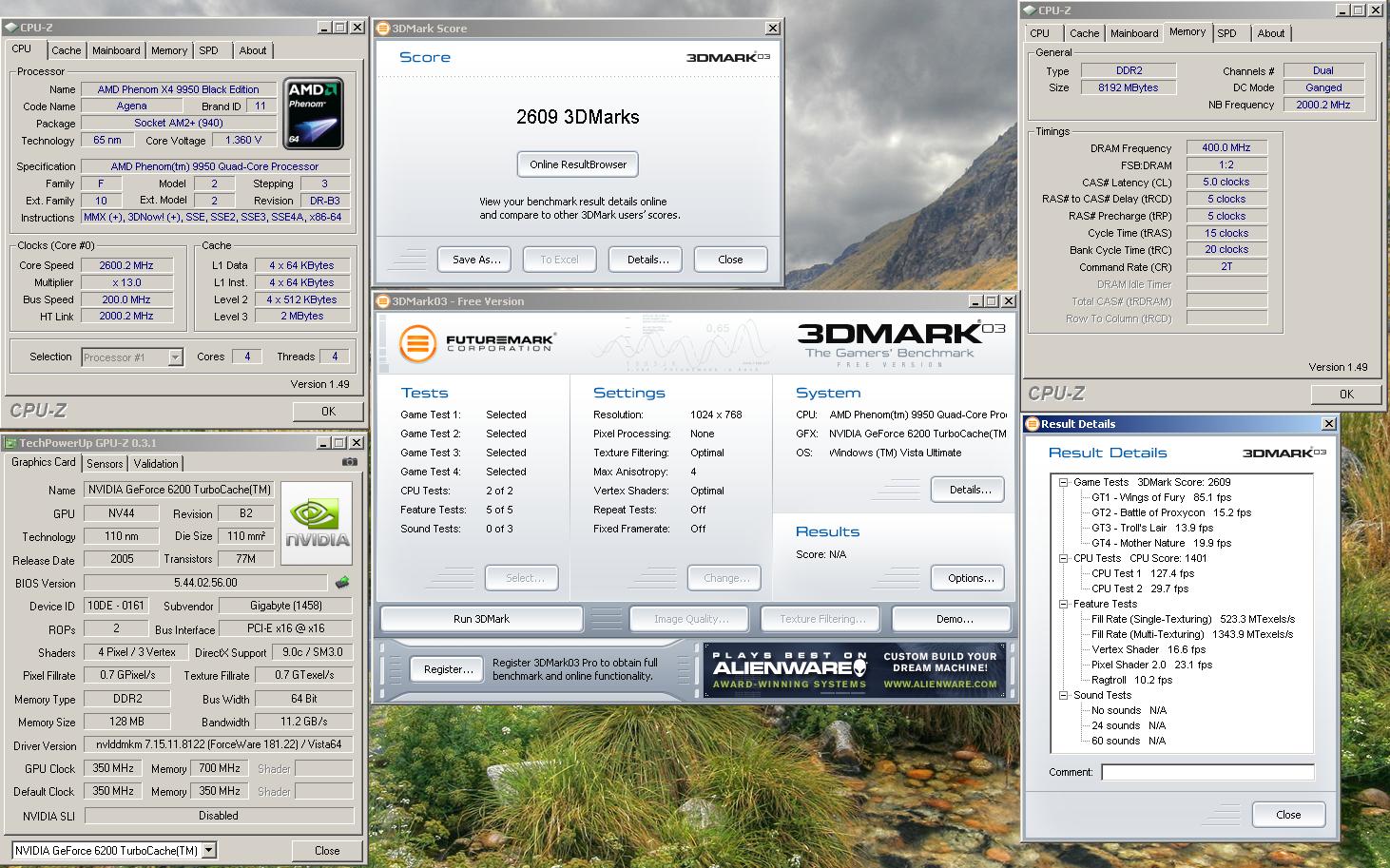Open the Options... button in 3DMark03
This screenshot has width=1390, height=868.
pyautogui.click(x=970, y=578)
